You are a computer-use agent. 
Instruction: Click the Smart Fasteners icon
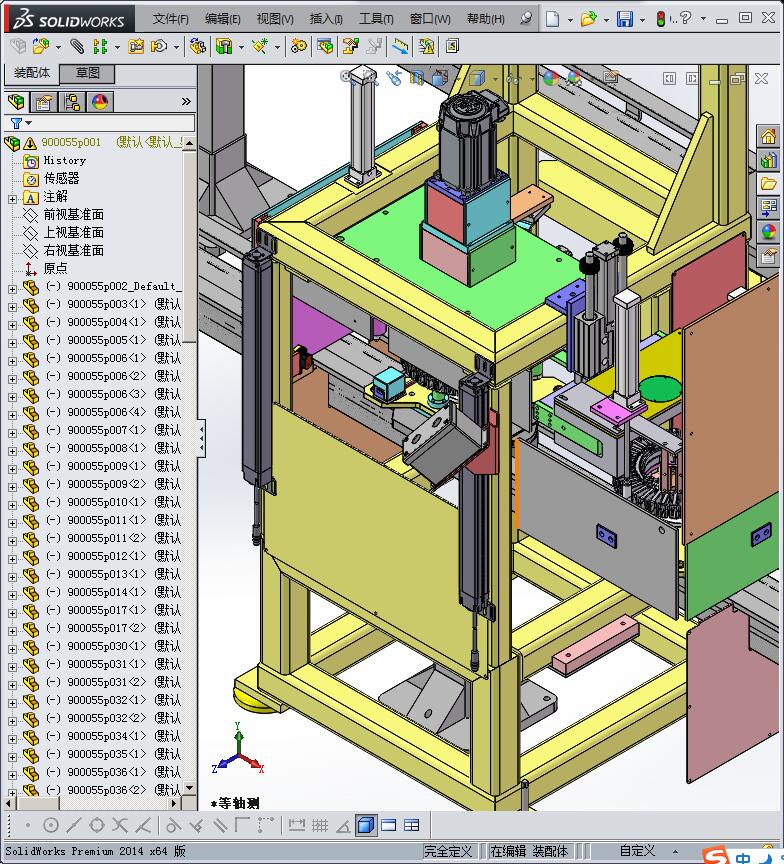[136, 46]
